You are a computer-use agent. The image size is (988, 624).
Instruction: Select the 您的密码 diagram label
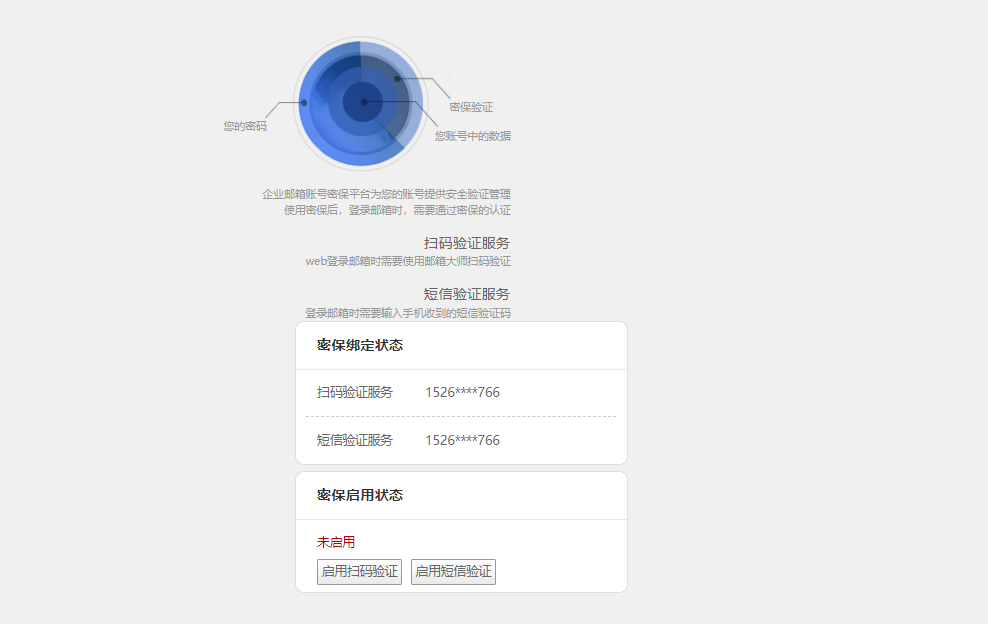(x=245, y=126)
